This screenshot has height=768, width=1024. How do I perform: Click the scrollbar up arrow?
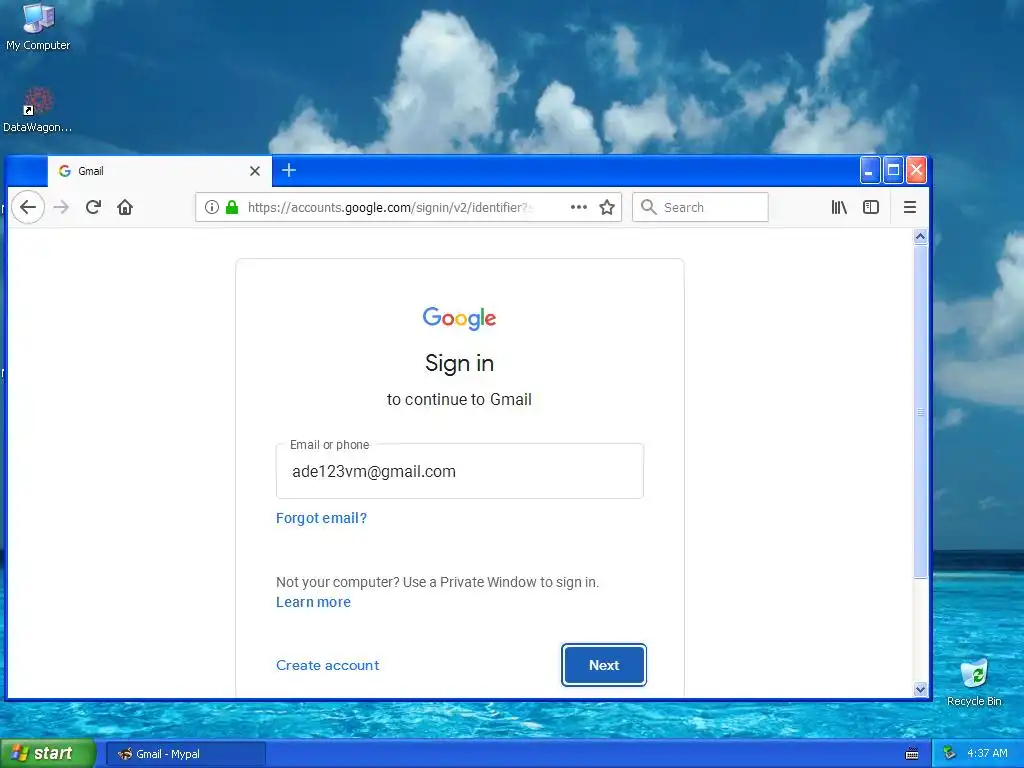tap(920, 236)
